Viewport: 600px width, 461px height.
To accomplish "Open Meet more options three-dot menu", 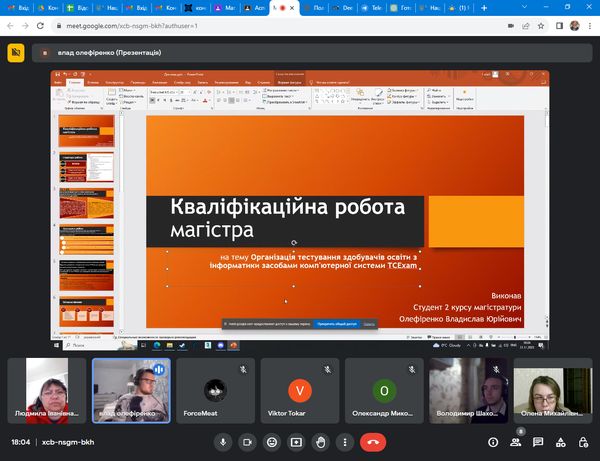I will 345,441.
